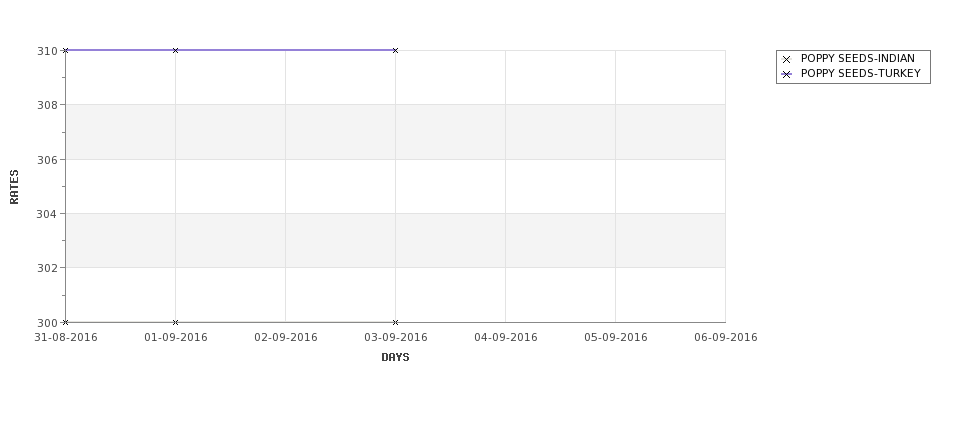The height and width of the screenshot is (429, 975).
Task: Click the POPPY SEEDS-TURKEY legend line marker
Action: click(x=786, y=74)
